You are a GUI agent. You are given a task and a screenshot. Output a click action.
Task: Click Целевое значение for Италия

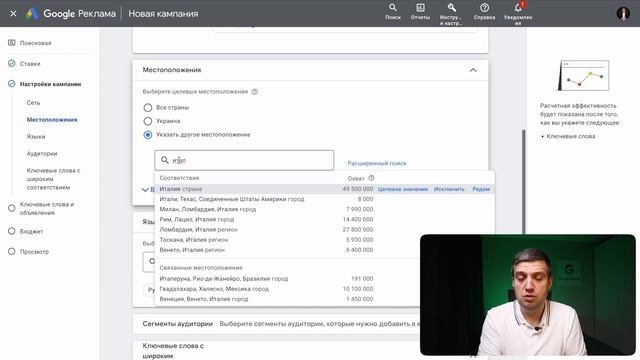tap(402, 189)
